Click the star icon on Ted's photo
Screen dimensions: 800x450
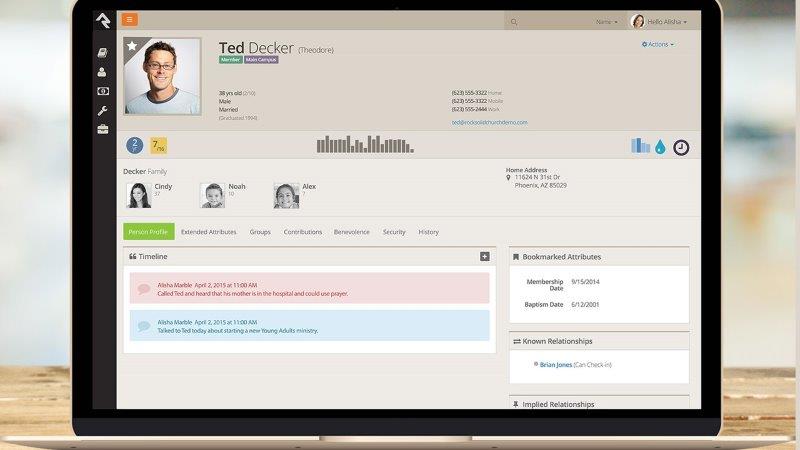pyautogui.click(x=133, y=46)
